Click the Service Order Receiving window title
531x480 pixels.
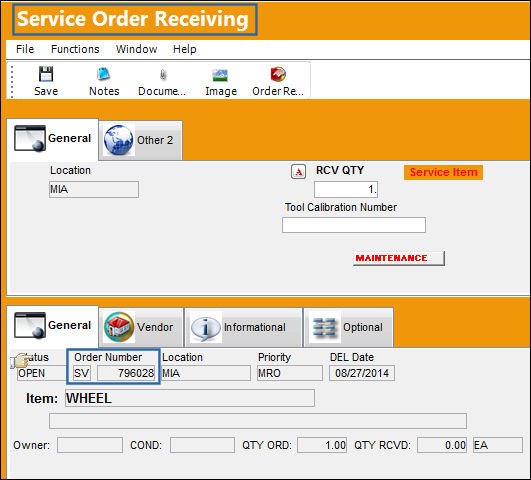click(x=133, y=19)
